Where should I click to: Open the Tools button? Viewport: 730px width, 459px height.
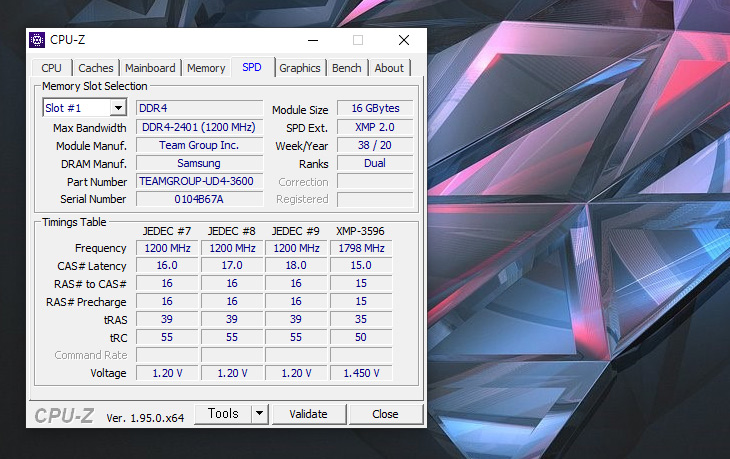pos(223,413)
